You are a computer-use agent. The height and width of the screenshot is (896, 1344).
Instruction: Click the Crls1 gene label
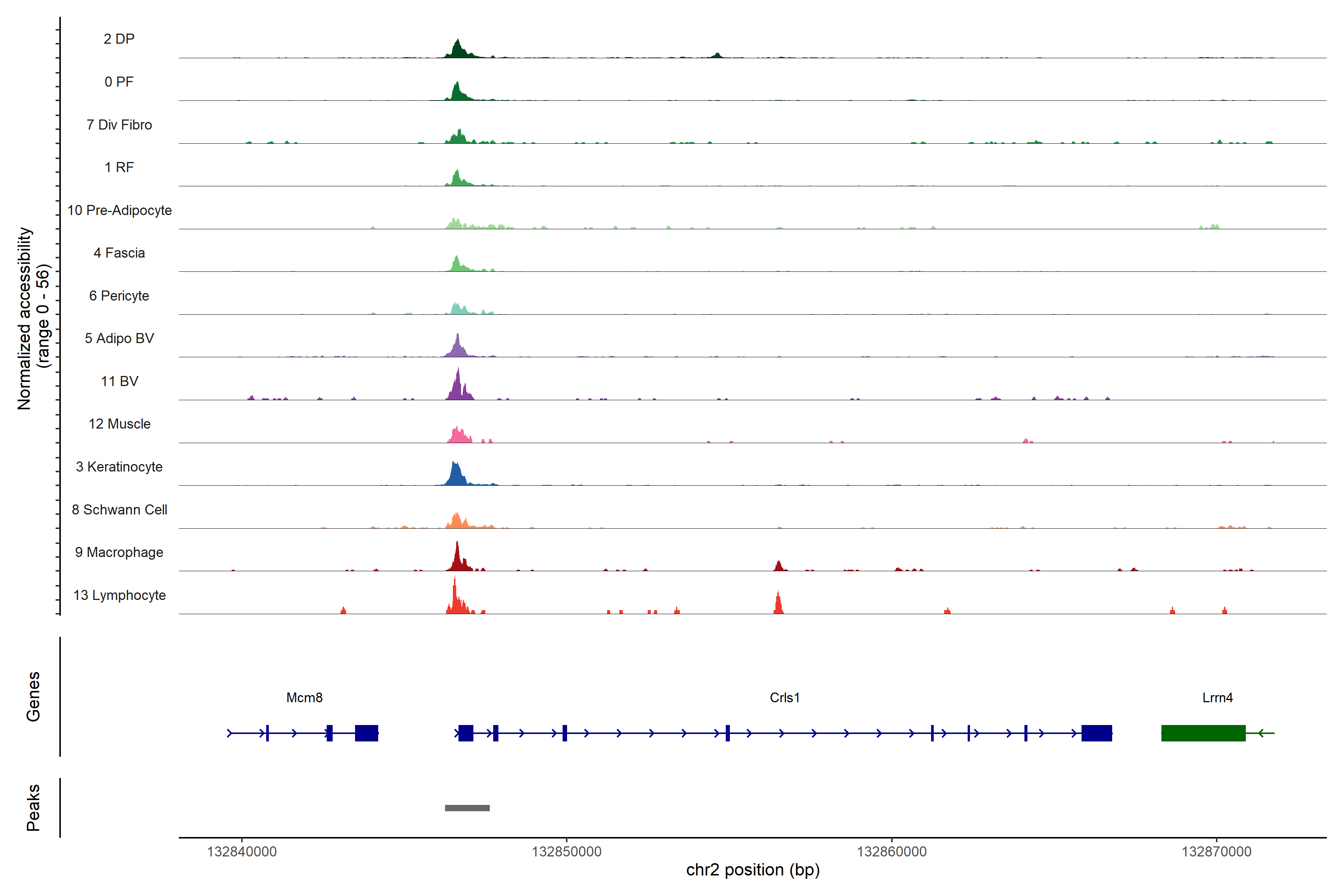(784, 697)
